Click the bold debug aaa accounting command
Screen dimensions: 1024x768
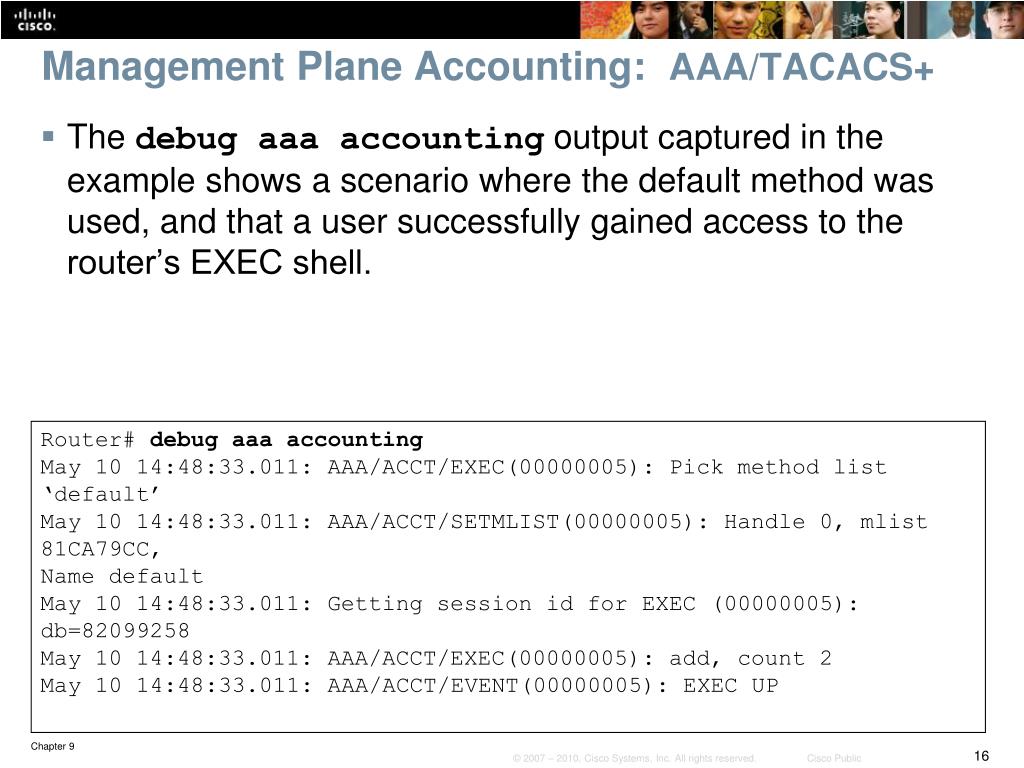pyautogui.click(x=286, y=440)
